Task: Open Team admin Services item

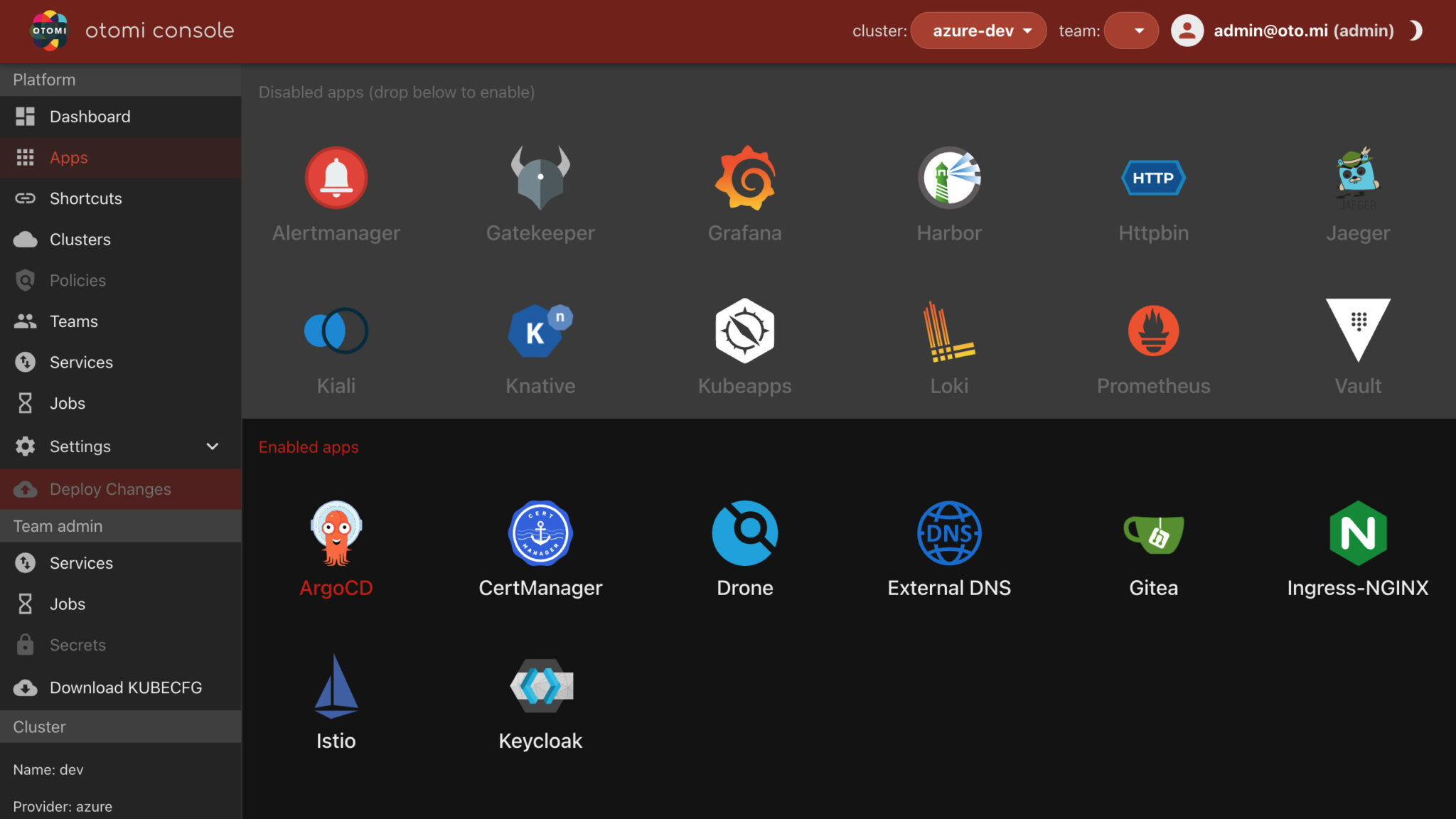Action: (121, 563)
